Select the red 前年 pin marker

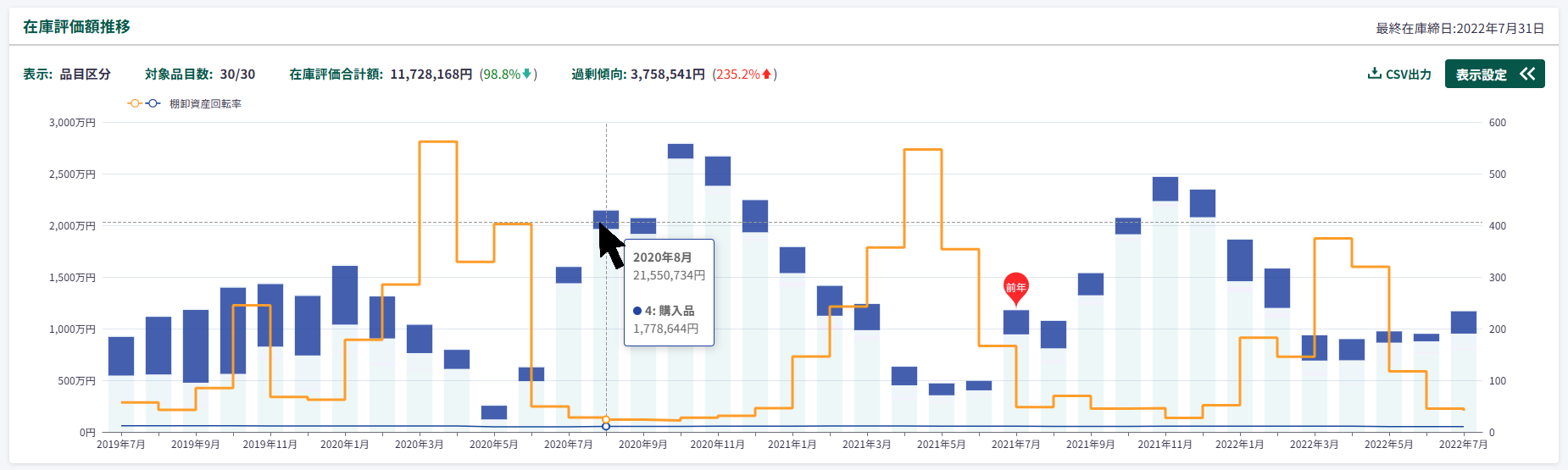pyautogui.click(x=1015, y=287)
